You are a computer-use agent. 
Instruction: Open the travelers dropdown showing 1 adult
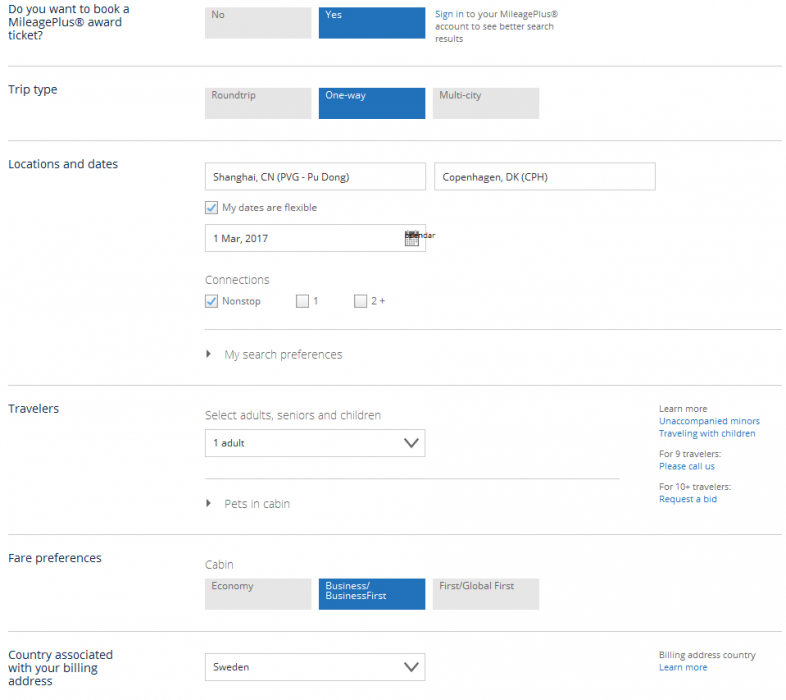point(314,443)
